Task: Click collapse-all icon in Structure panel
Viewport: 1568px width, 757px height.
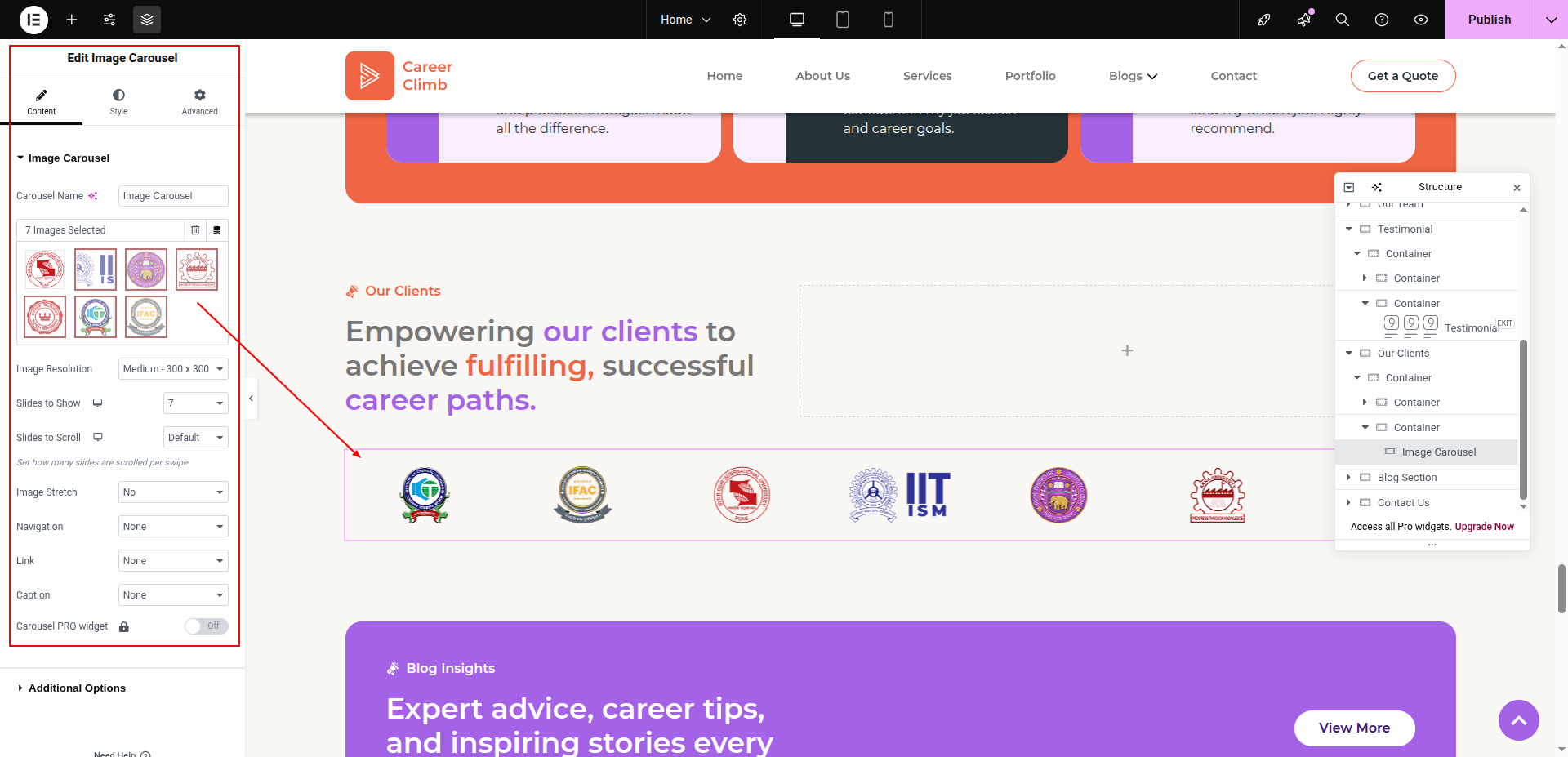Action: point(1349,187)
